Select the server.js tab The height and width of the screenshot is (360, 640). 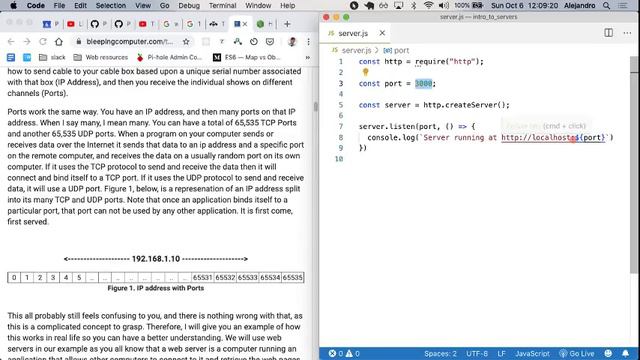[x=353, y=33]
